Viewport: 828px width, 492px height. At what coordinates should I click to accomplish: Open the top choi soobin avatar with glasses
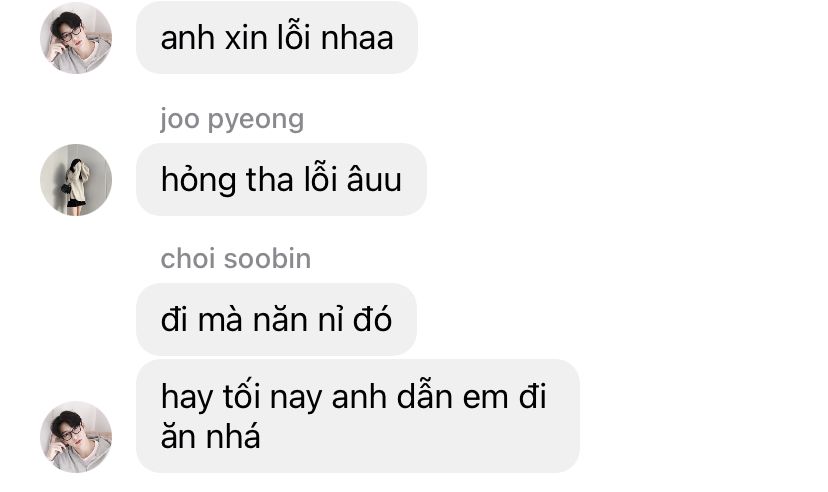(x=76, y=38)
